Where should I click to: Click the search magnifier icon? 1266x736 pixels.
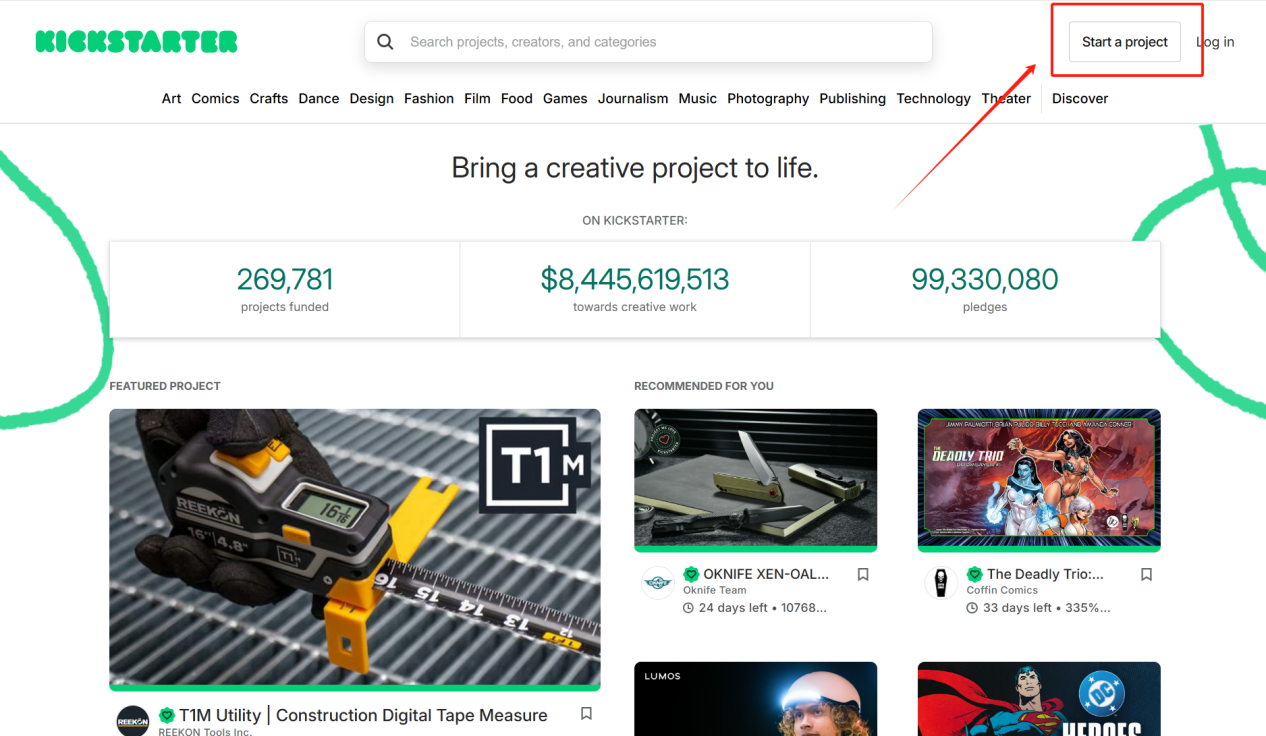point(385,42)
